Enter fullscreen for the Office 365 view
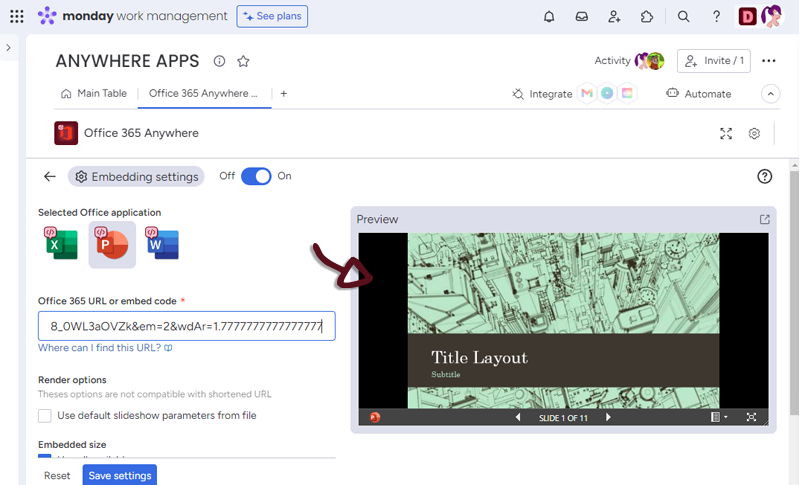This screenshot has width=800, height=485. (726, 134)
